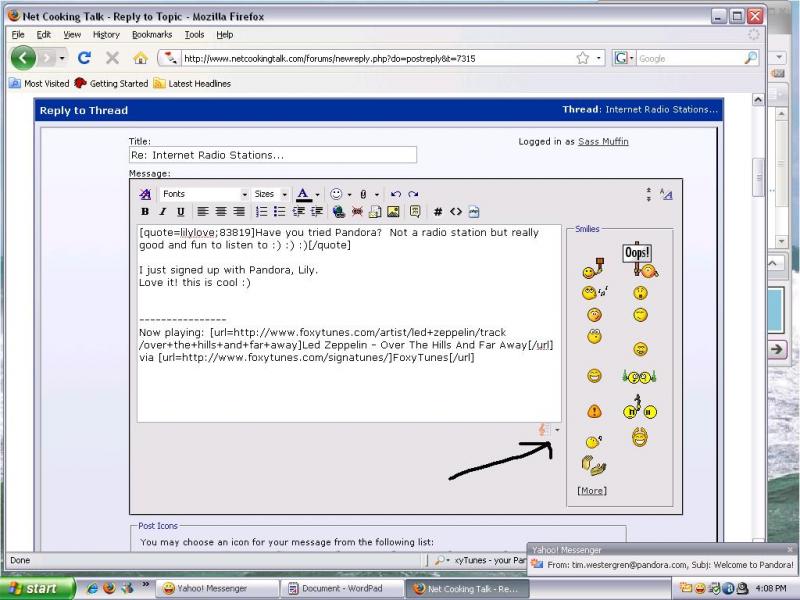Insert an unordered bullet list
800x600 pixels.
coord(280,212)
